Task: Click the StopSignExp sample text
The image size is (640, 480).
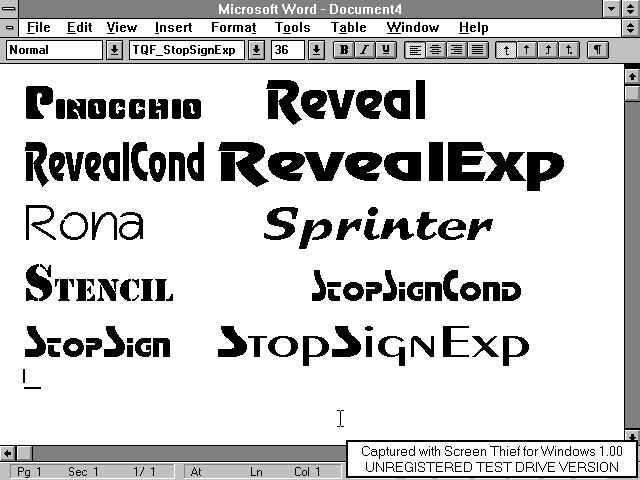Action: tap(373, 345)
